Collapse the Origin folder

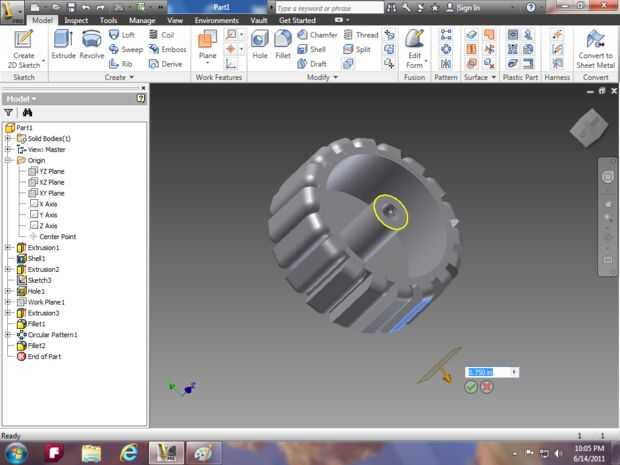tap(8, 160)
